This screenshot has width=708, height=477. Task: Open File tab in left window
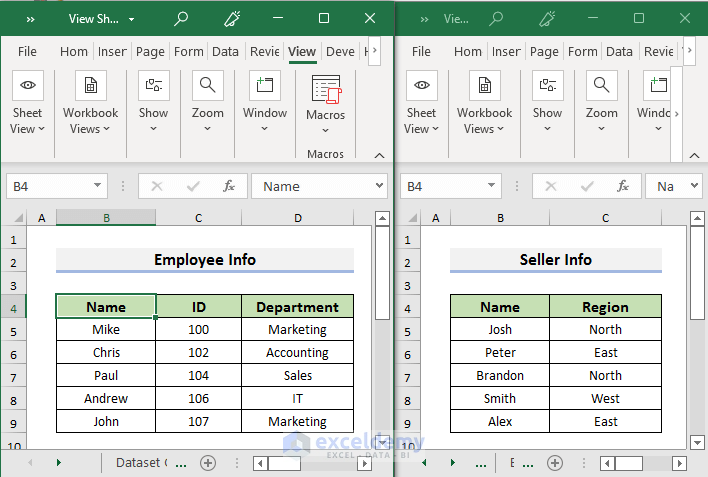click(x=27, y=51)
